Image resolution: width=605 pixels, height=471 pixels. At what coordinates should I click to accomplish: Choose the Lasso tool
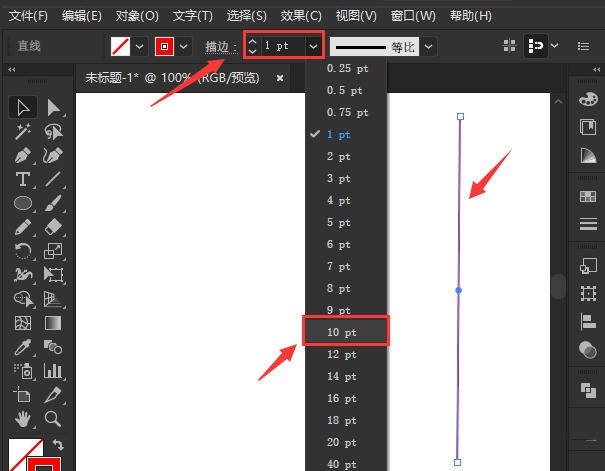point(54,132)
